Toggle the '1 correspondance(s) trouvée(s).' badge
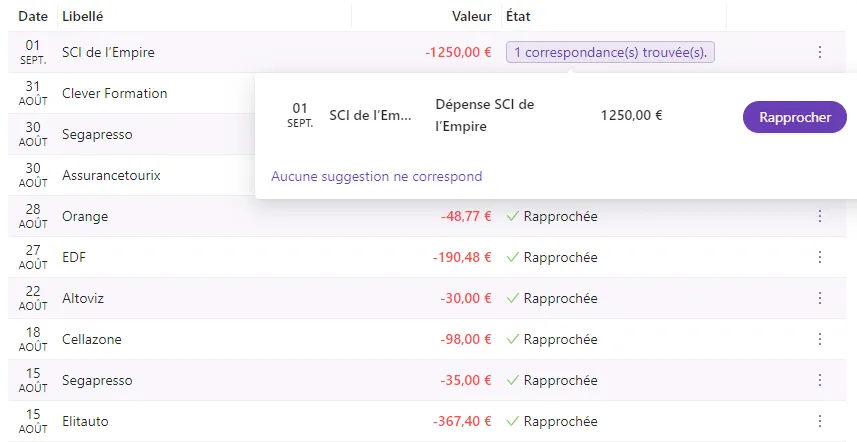This screenshot has width=857, height=442. coord(610,52)
